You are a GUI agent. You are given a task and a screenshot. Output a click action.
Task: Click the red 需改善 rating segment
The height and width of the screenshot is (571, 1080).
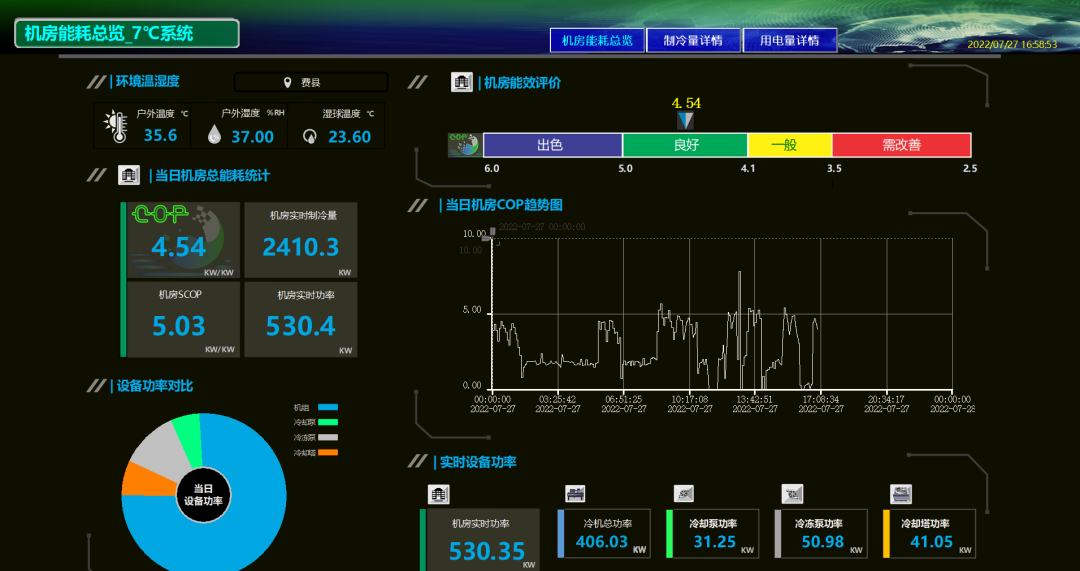click(x=901, y=145)
